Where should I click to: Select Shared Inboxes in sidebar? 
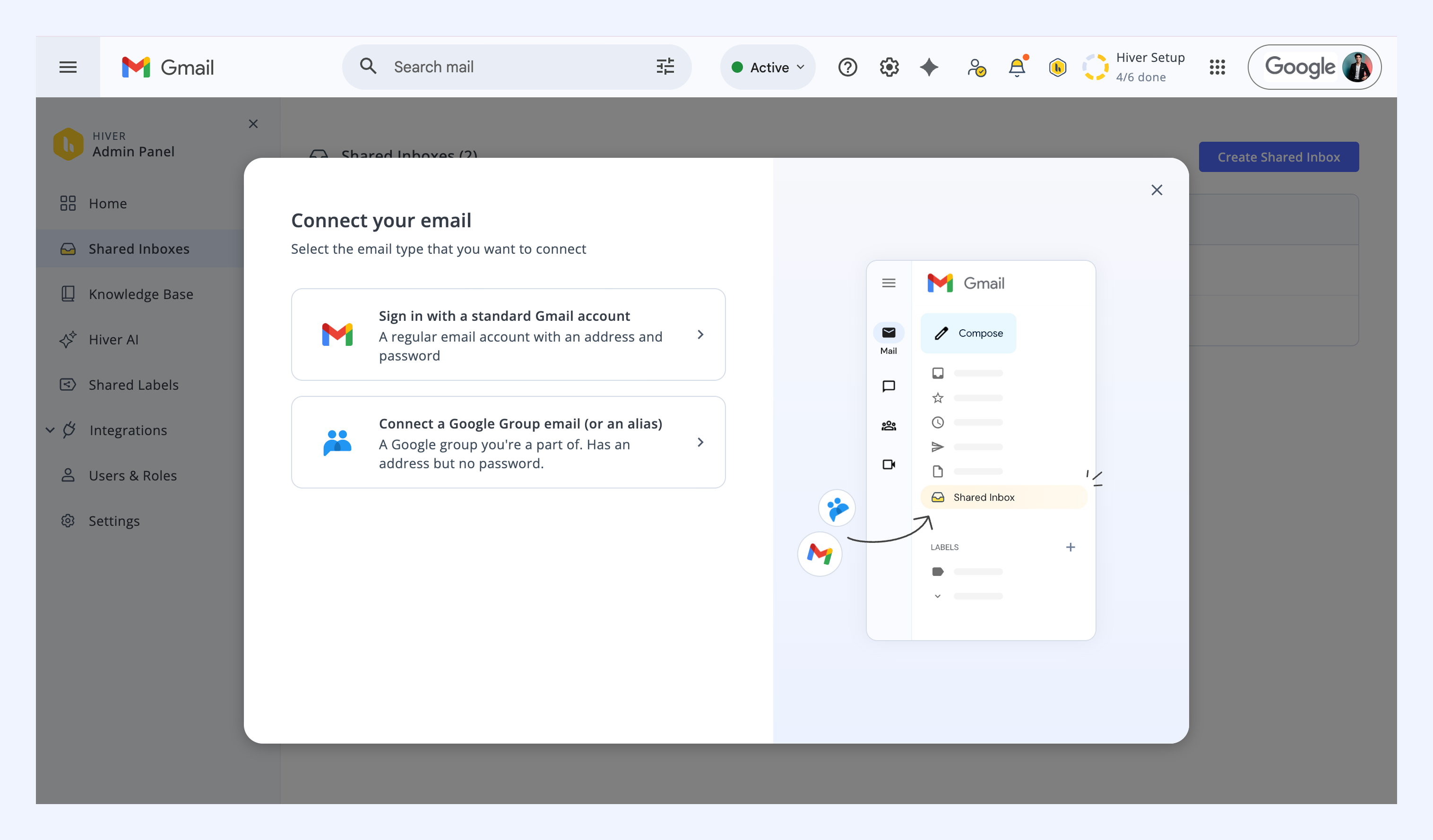tap(139, 249)
